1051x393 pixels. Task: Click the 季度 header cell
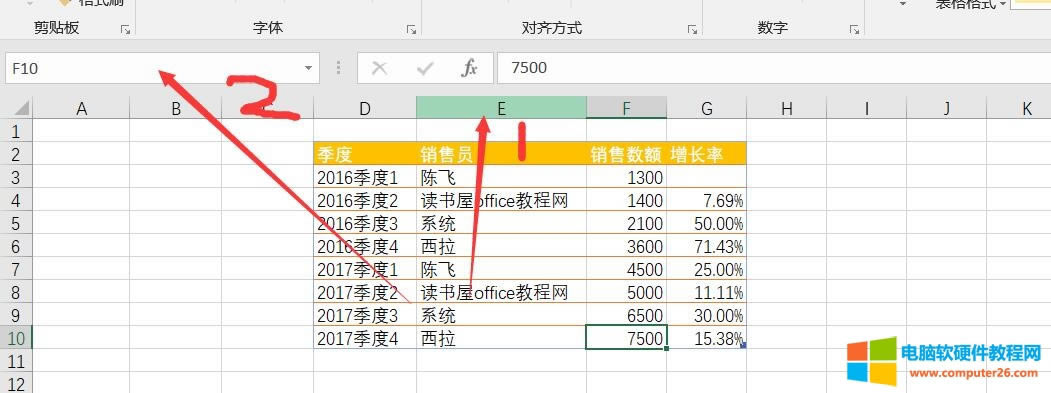(x=365, y=154)
